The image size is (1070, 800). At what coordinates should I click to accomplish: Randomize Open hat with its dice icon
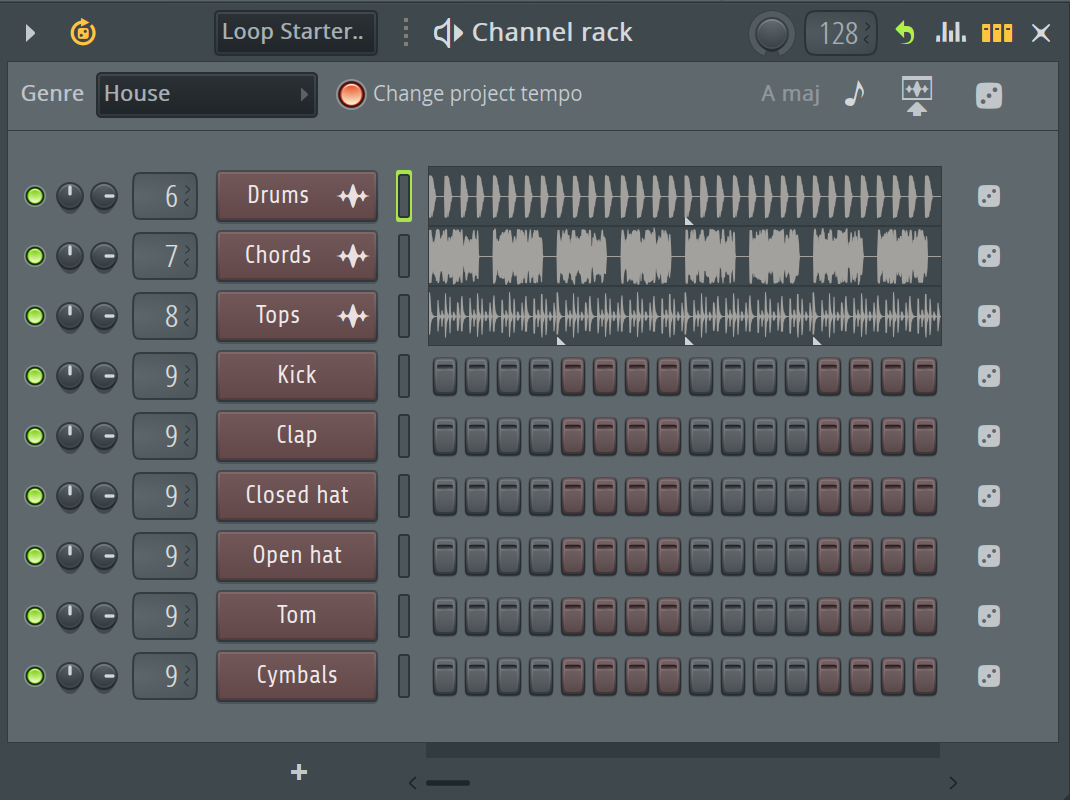[989, 556]
